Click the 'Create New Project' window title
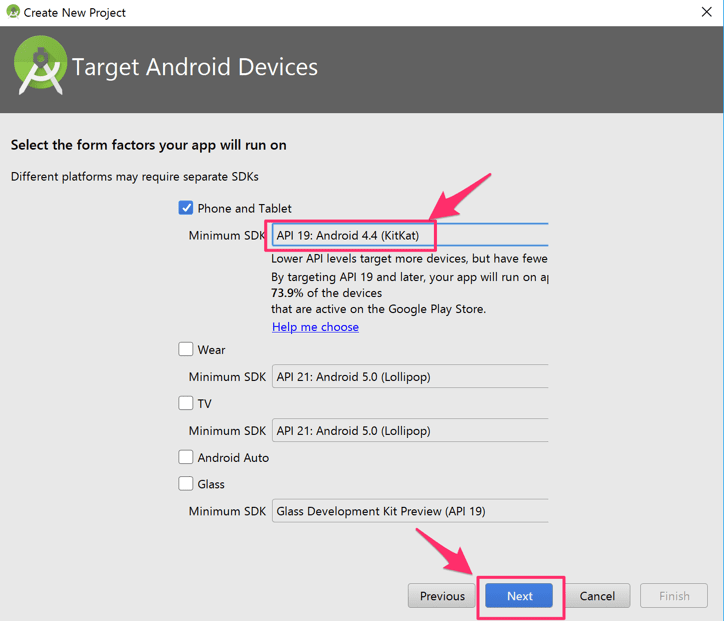The image size is (724, 621). [x=74, y=12]
